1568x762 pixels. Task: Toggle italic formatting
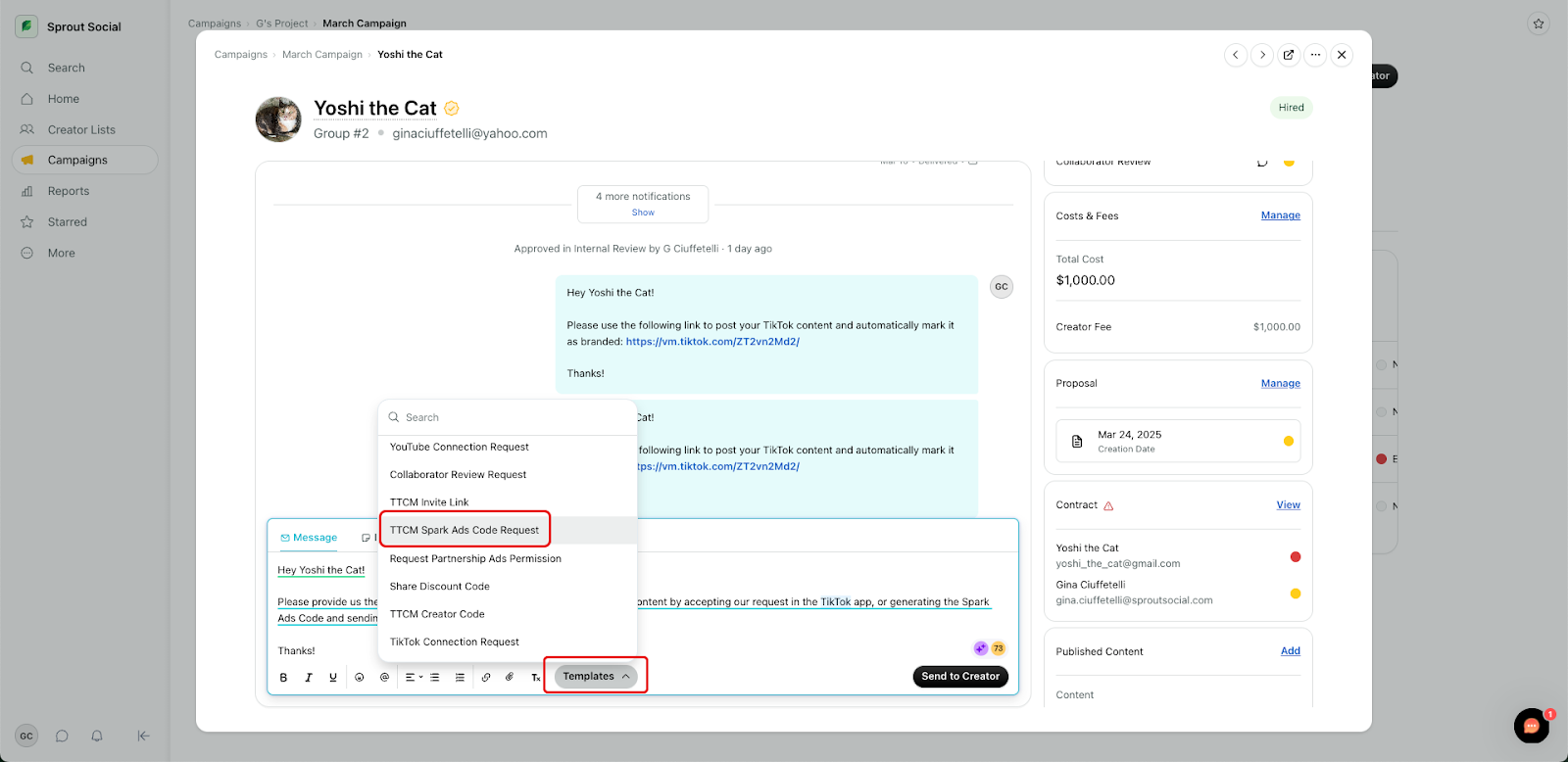click(x=309, y=677)
